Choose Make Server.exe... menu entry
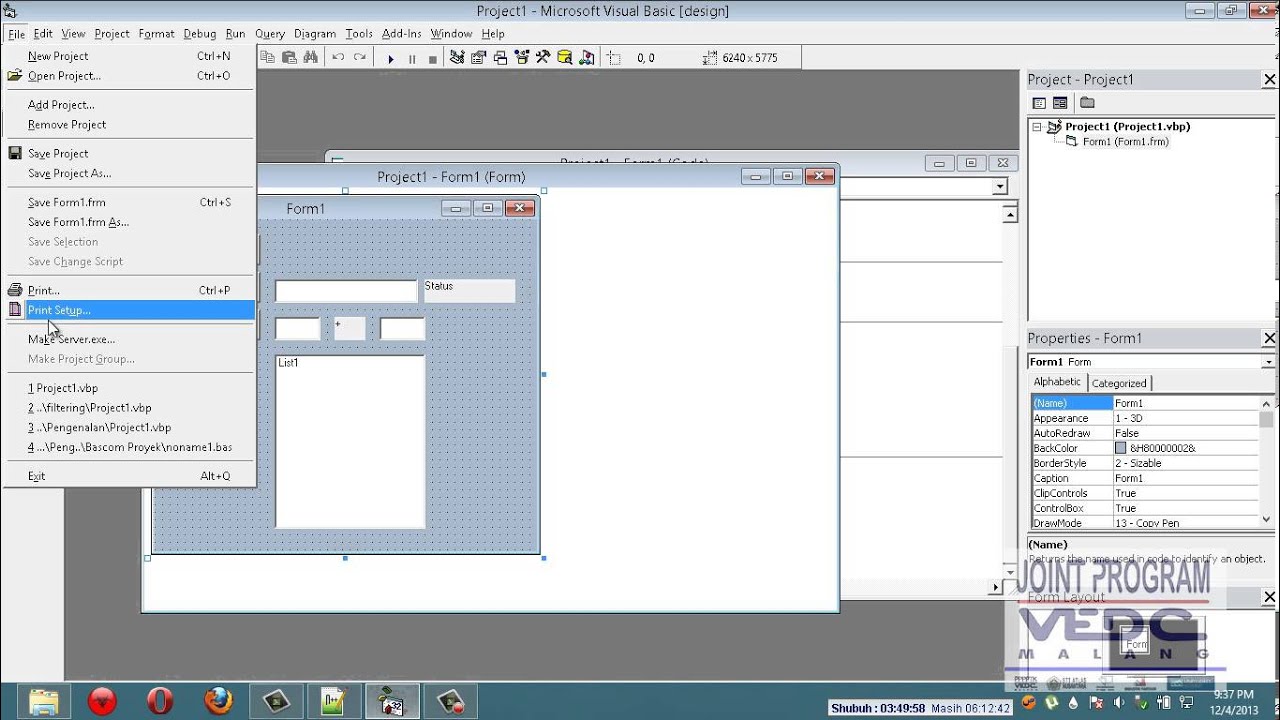1280x720 pixels. click(129, 339)
